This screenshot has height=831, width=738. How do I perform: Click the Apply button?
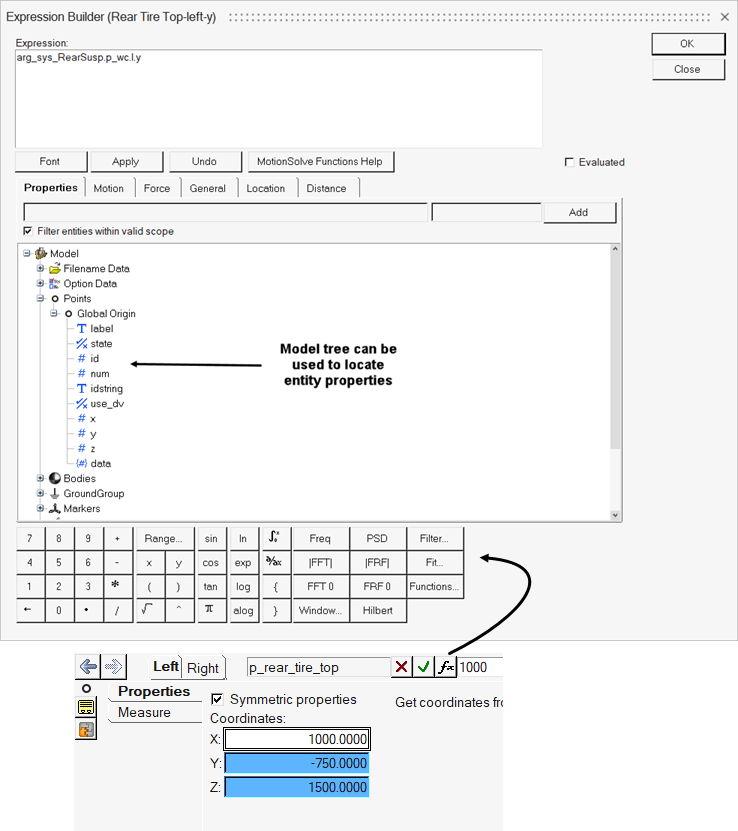pos(126,161)
